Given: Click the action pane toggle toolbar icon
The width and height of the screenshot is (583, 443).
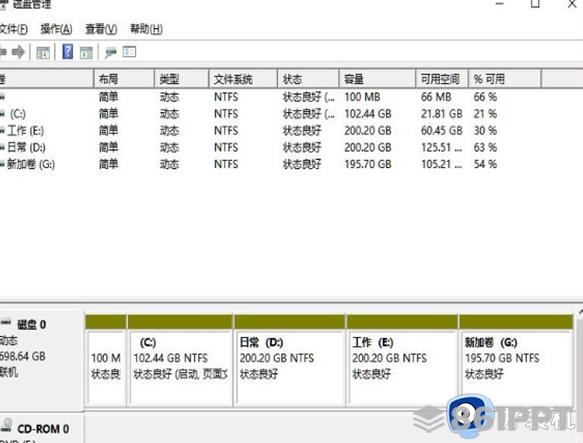Looking at the screenshot, I should 86,52.
